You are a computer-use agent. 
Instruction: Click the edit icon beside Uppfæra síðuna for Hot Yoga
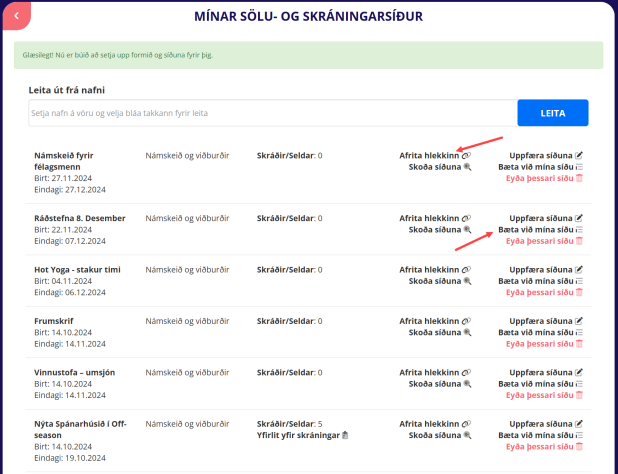point(580,270)
